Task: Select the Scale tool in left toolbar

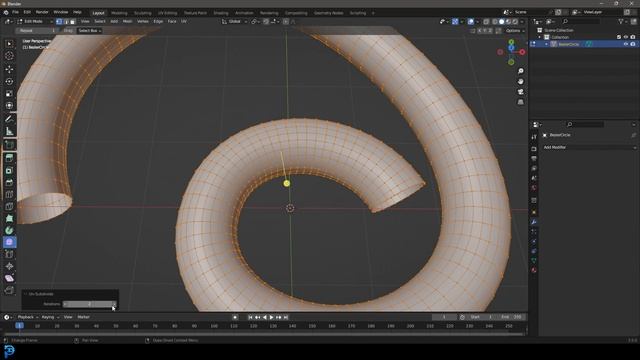Action: point(9,93)
